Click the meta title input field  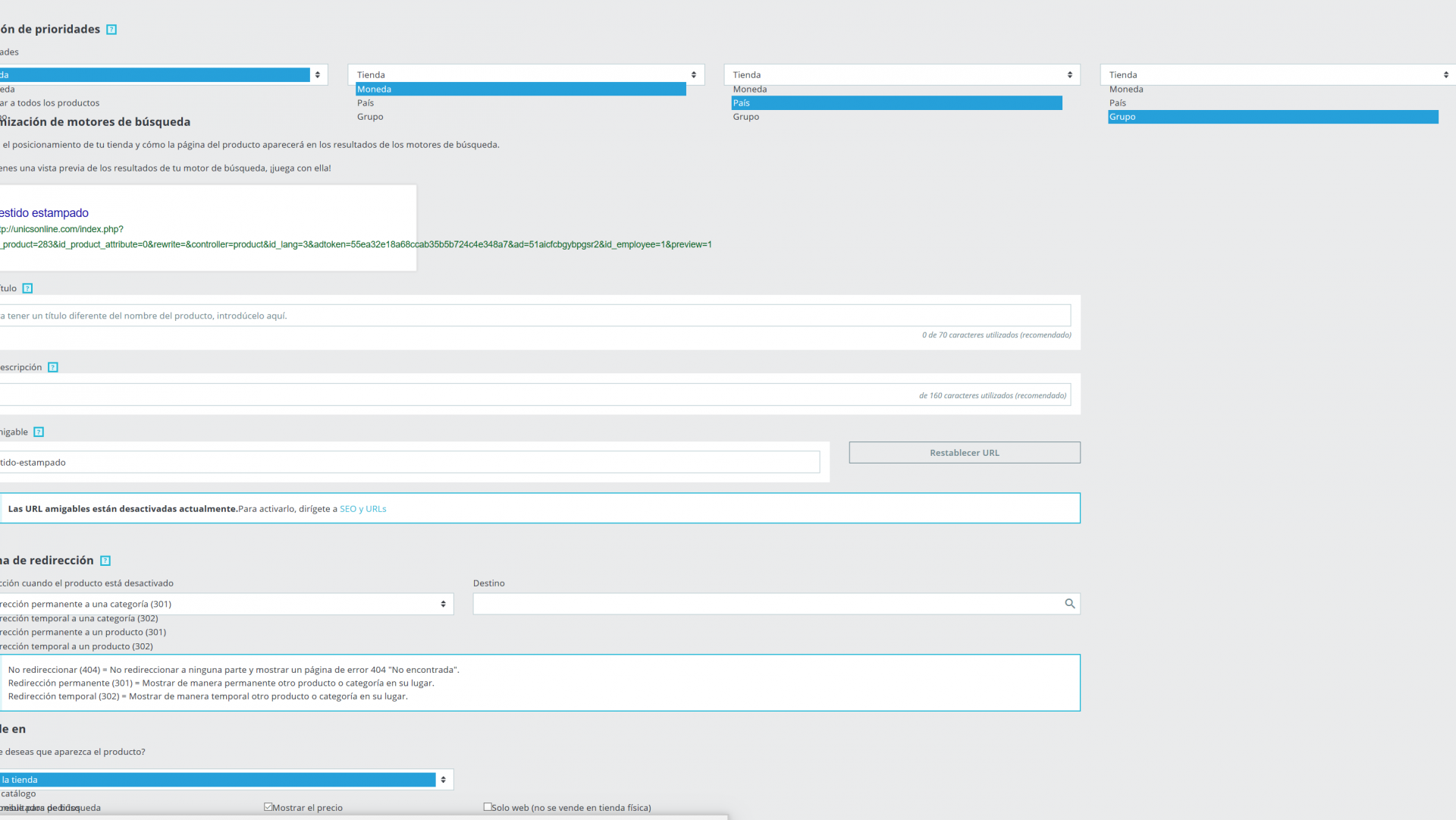pos(531,316)
